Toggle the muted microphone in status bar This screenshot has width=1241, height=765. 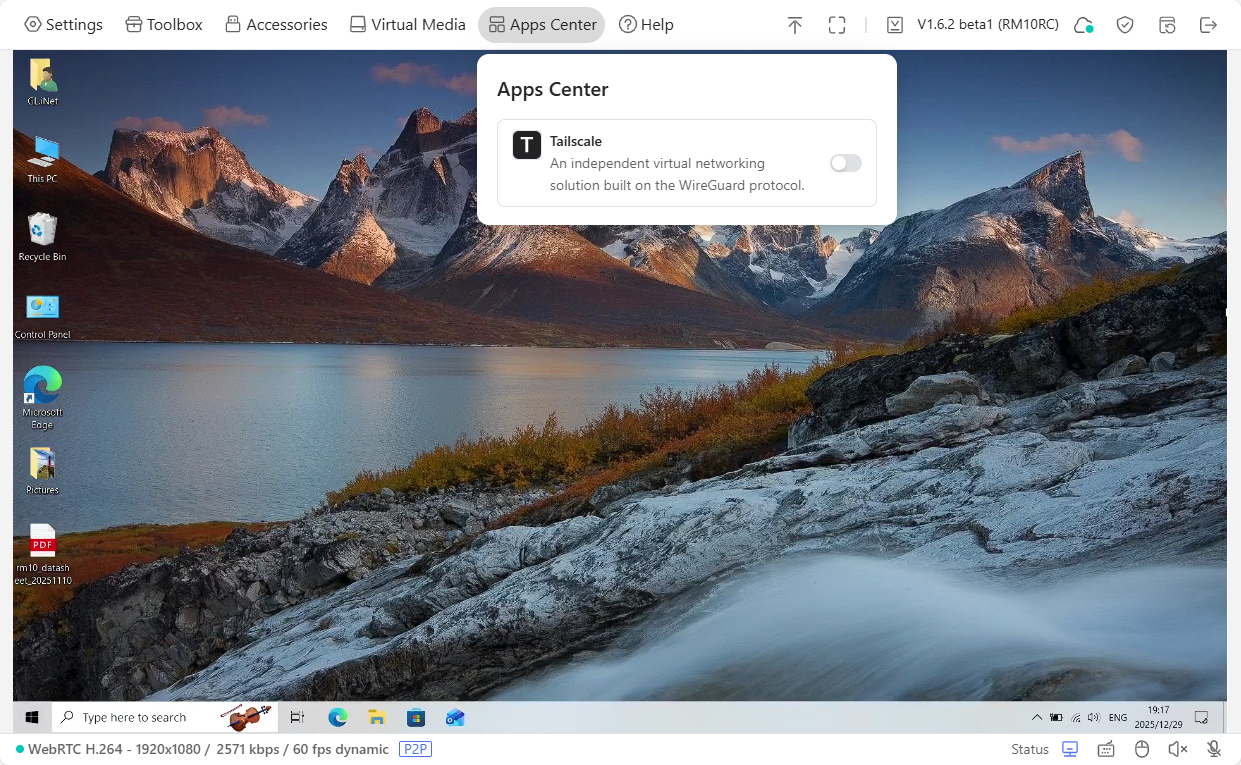click(1214, 749)
